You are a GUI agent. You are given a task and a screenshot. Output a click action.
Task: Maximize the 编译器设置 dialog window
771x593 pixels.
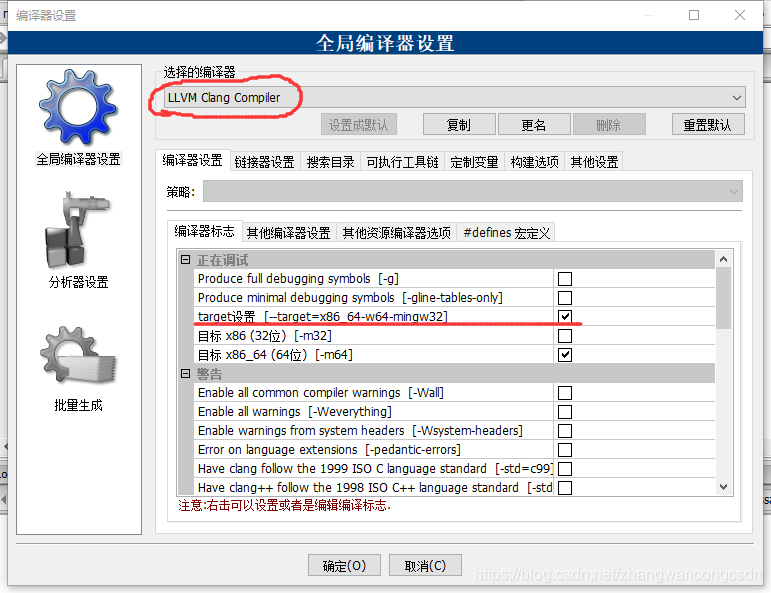tap(694, 15)
